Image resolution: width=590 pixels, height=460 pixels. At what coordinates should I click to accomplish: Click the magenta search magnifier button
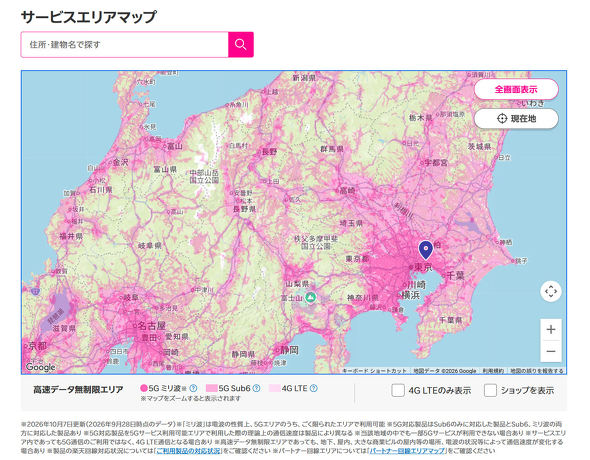coord(240,44)
